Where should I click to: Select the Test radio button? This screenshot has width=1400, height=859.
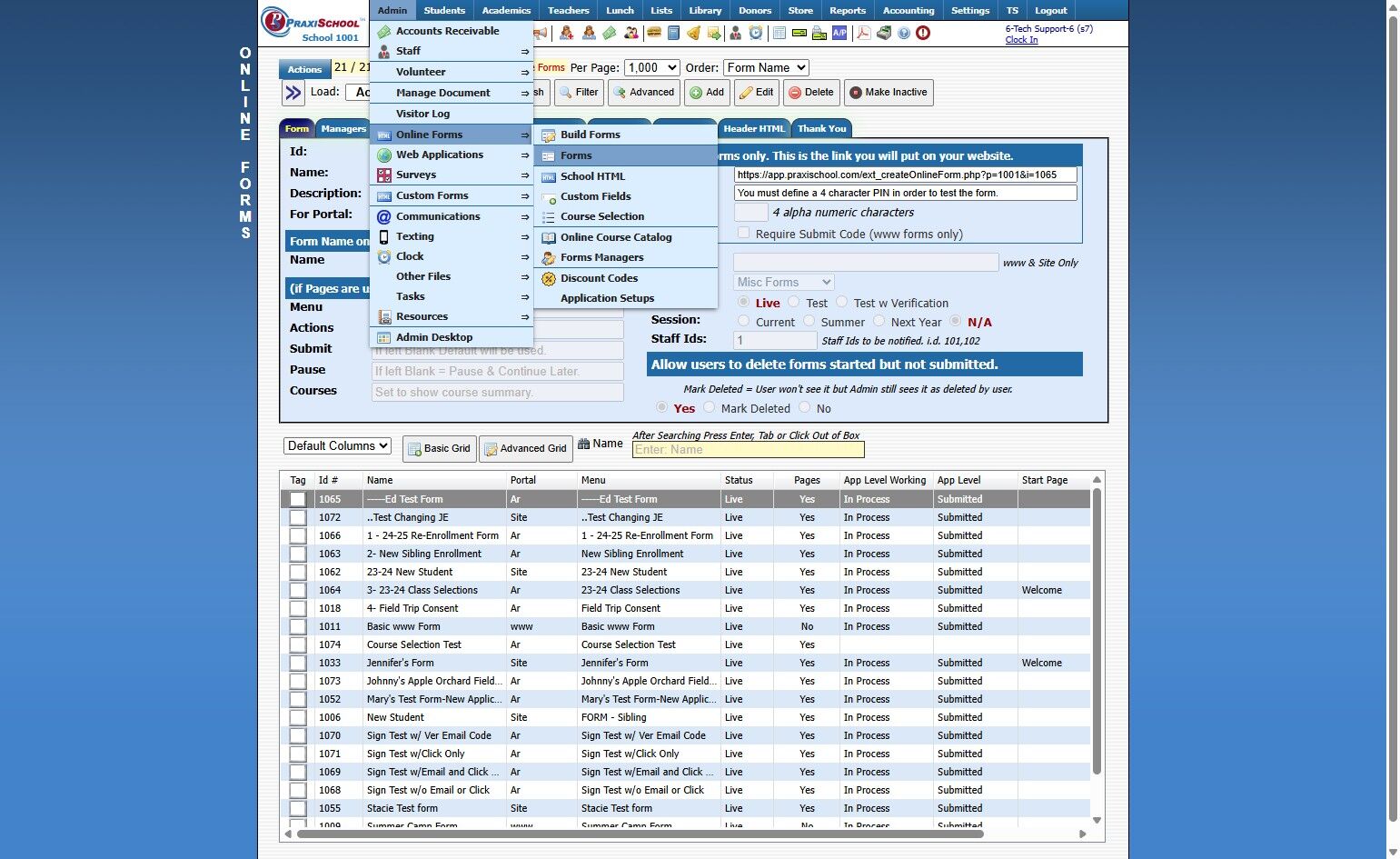tap(794, 303)
